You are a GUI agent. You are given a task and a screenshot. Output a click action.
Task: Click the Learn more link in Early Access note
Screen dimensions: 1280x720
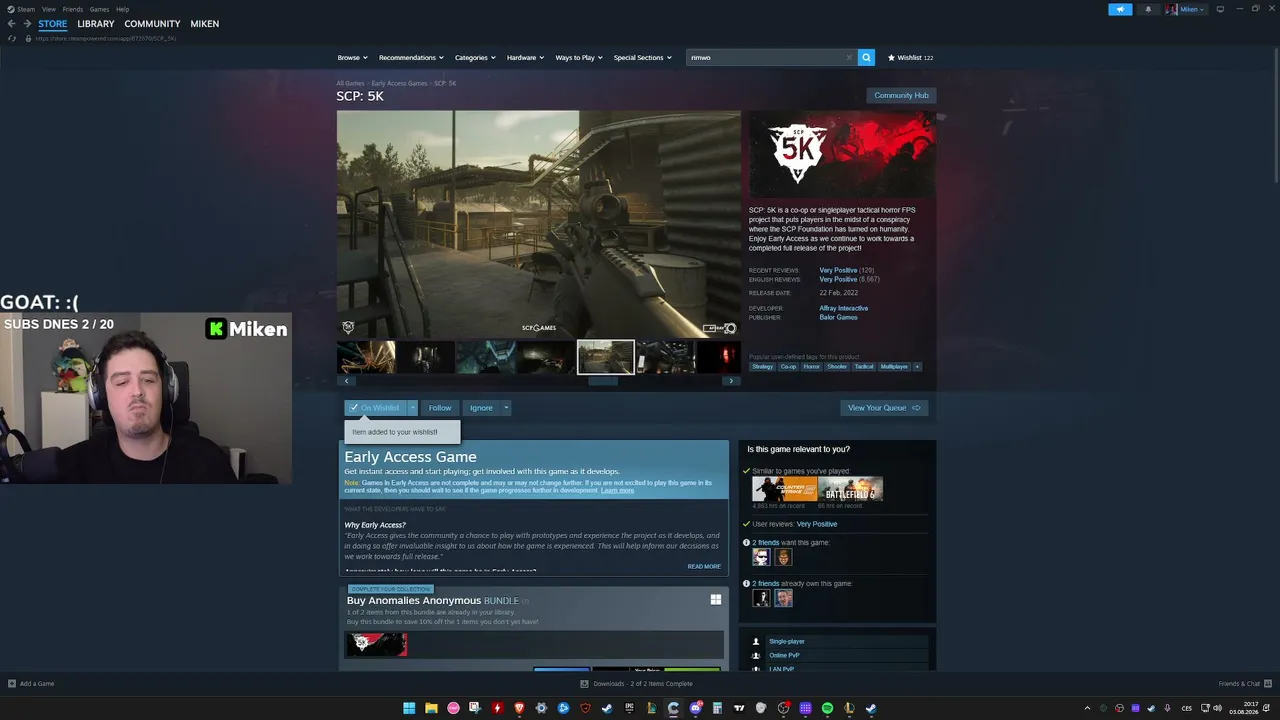click(617, 491)
